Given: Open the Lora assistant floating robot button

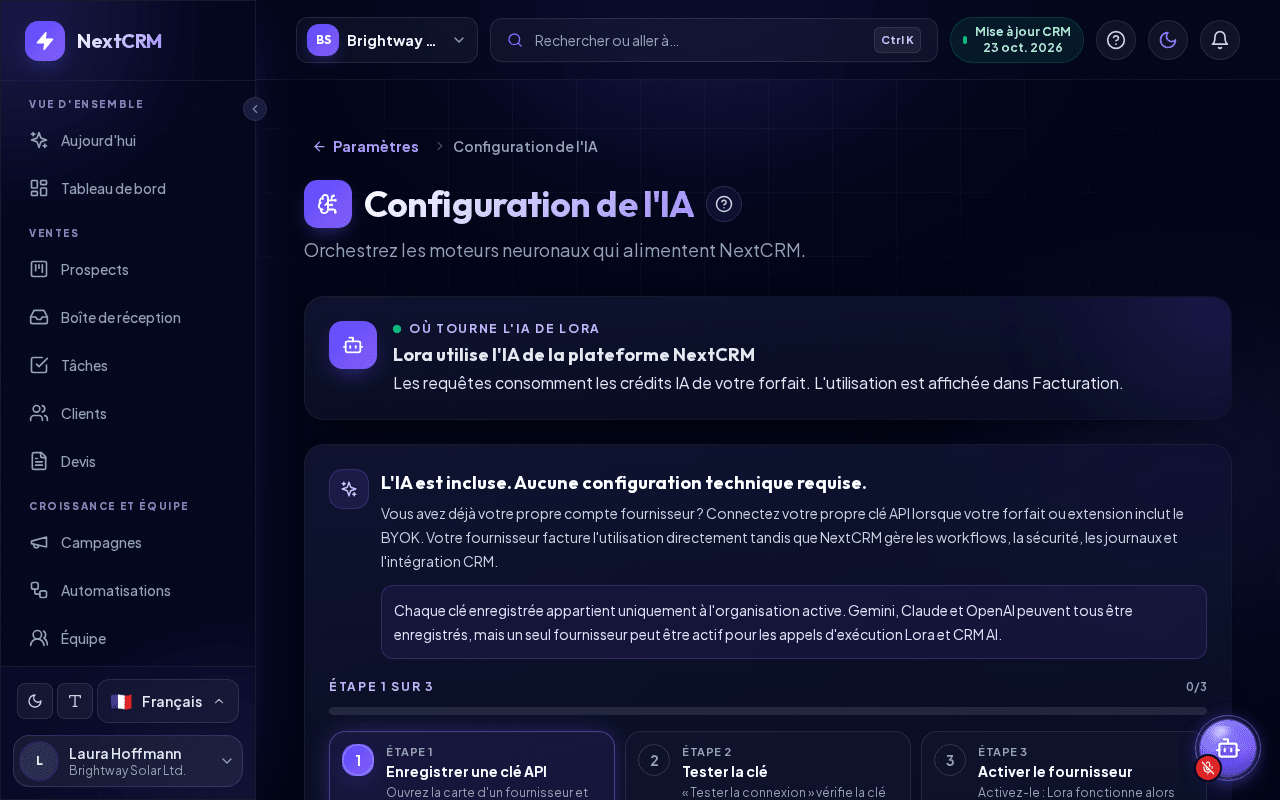Looking at the screenshot, I should (1228, 748).
